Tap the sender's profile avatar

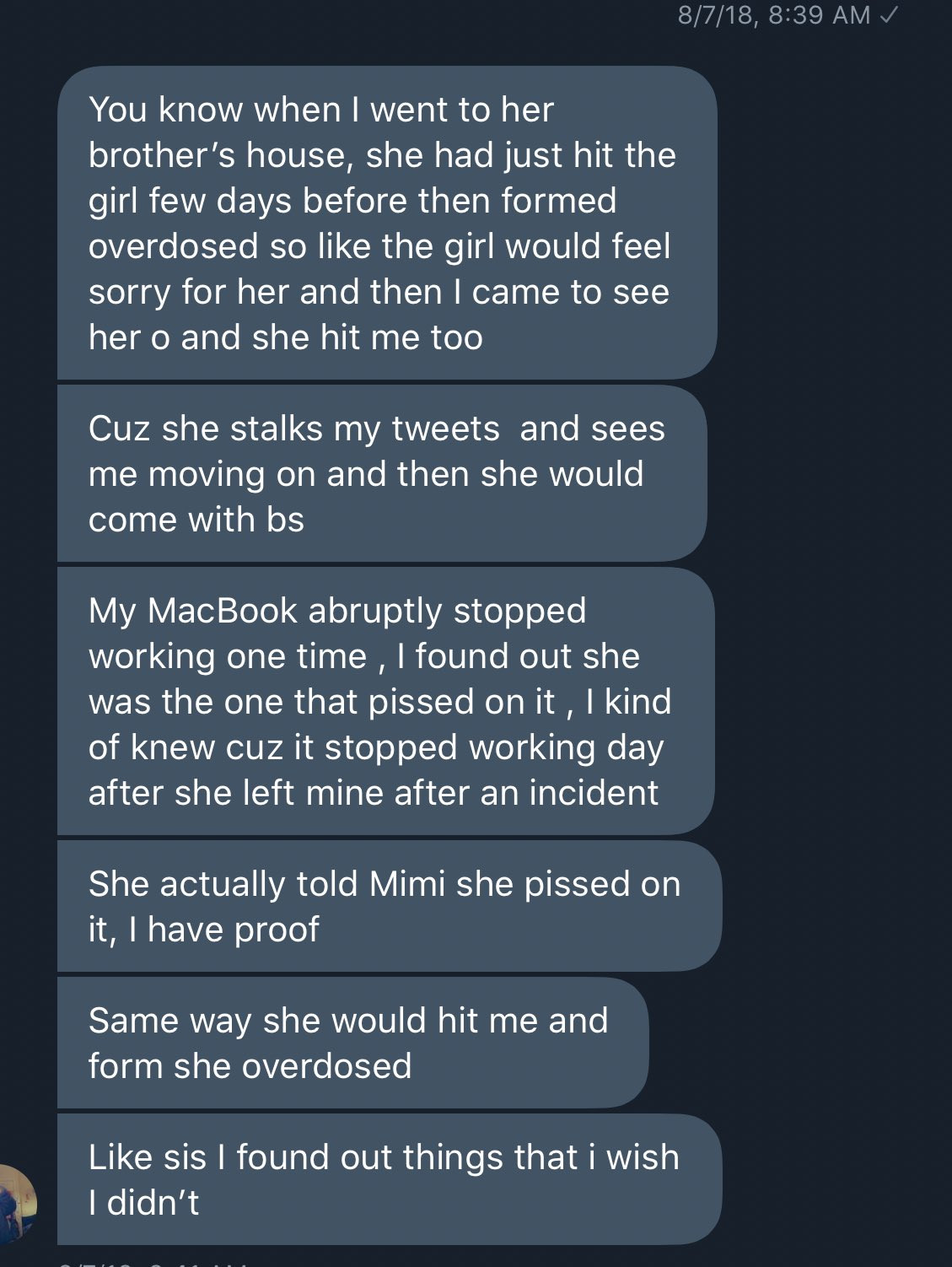16,1204
